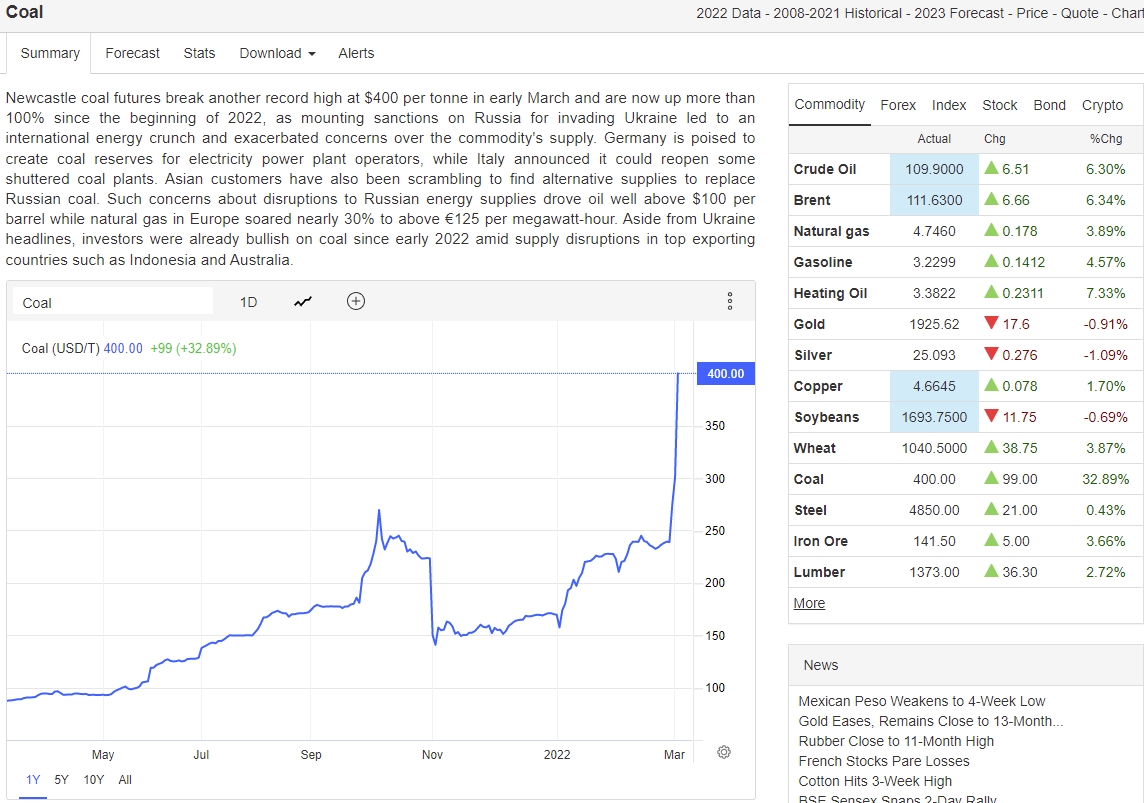Show more commodities with More link

809,603
